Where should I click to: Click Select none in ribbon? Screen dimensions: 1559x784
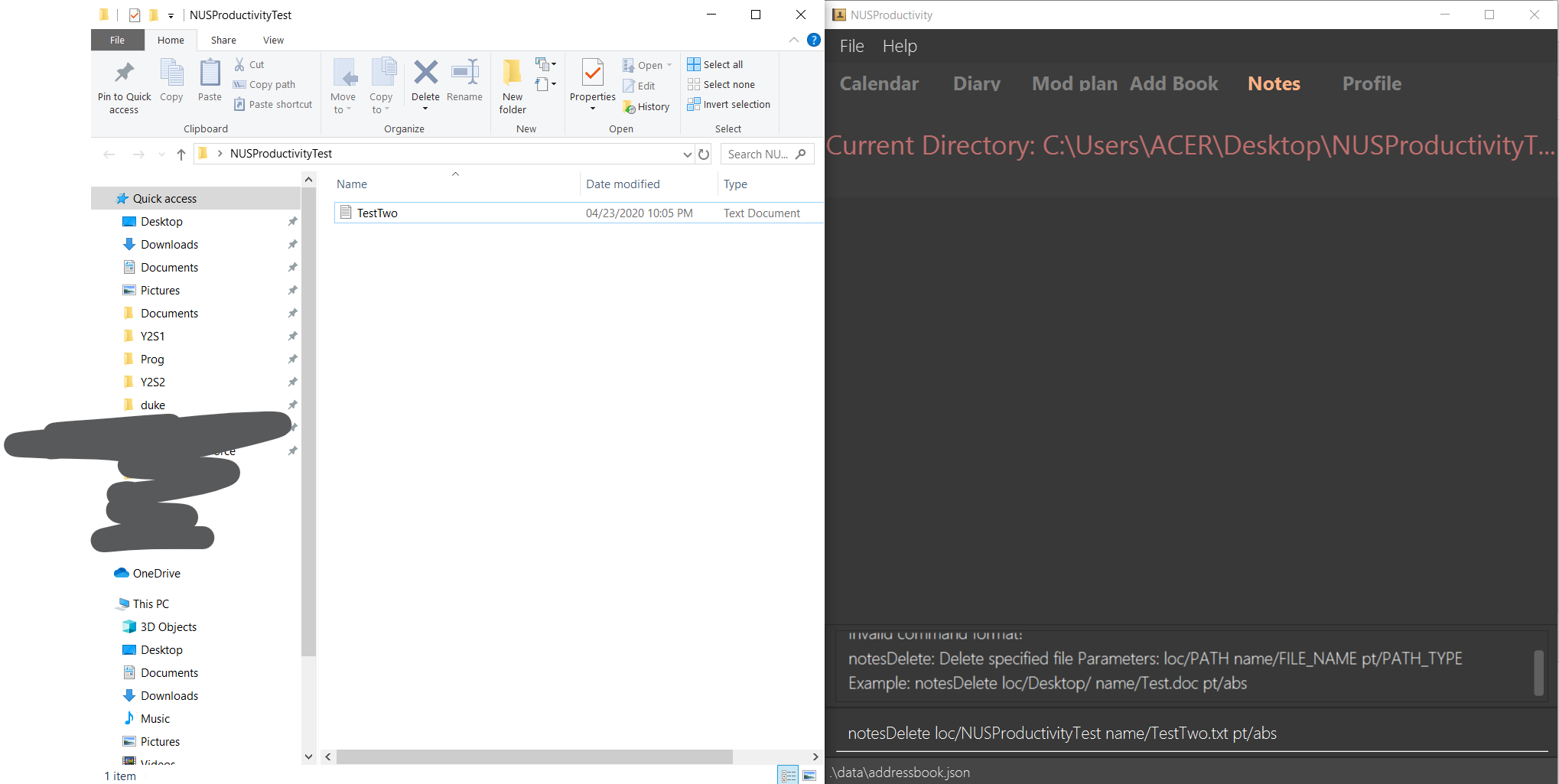(x=721, y=85)
